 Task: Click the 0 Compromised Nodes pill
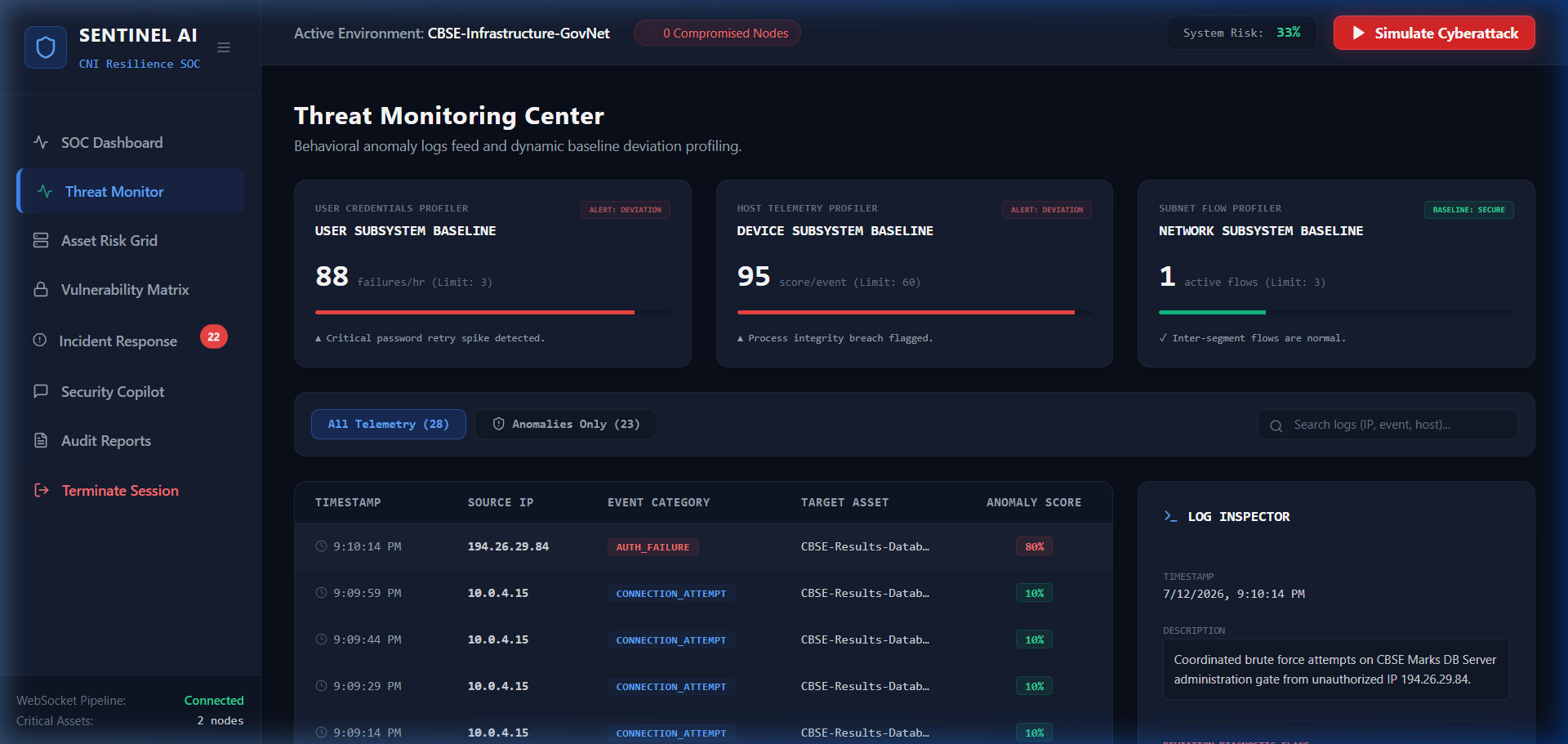[717, 33]
